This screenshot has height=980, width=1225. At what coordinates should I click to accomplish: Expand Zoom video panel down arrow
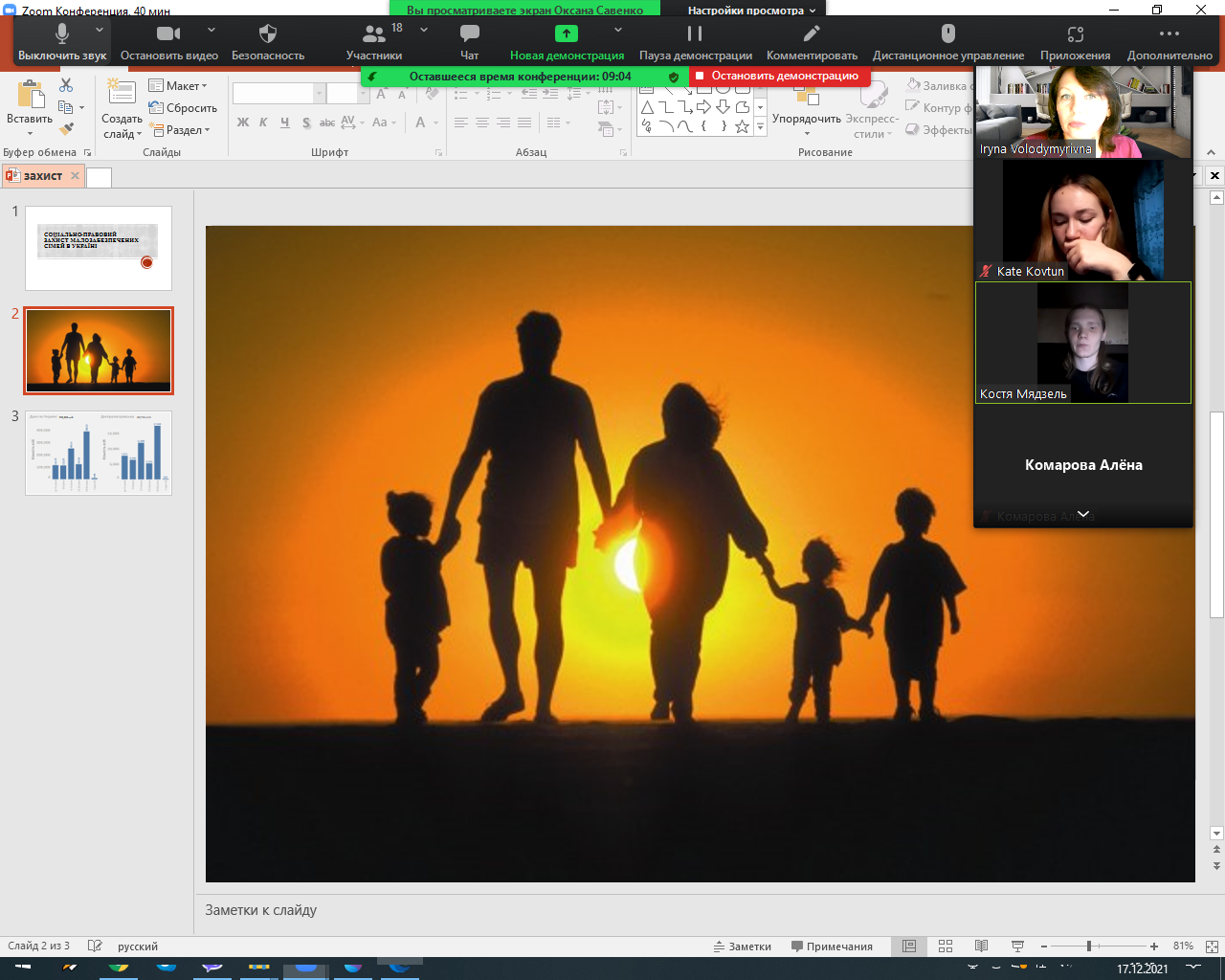[x=1083, y=514]
